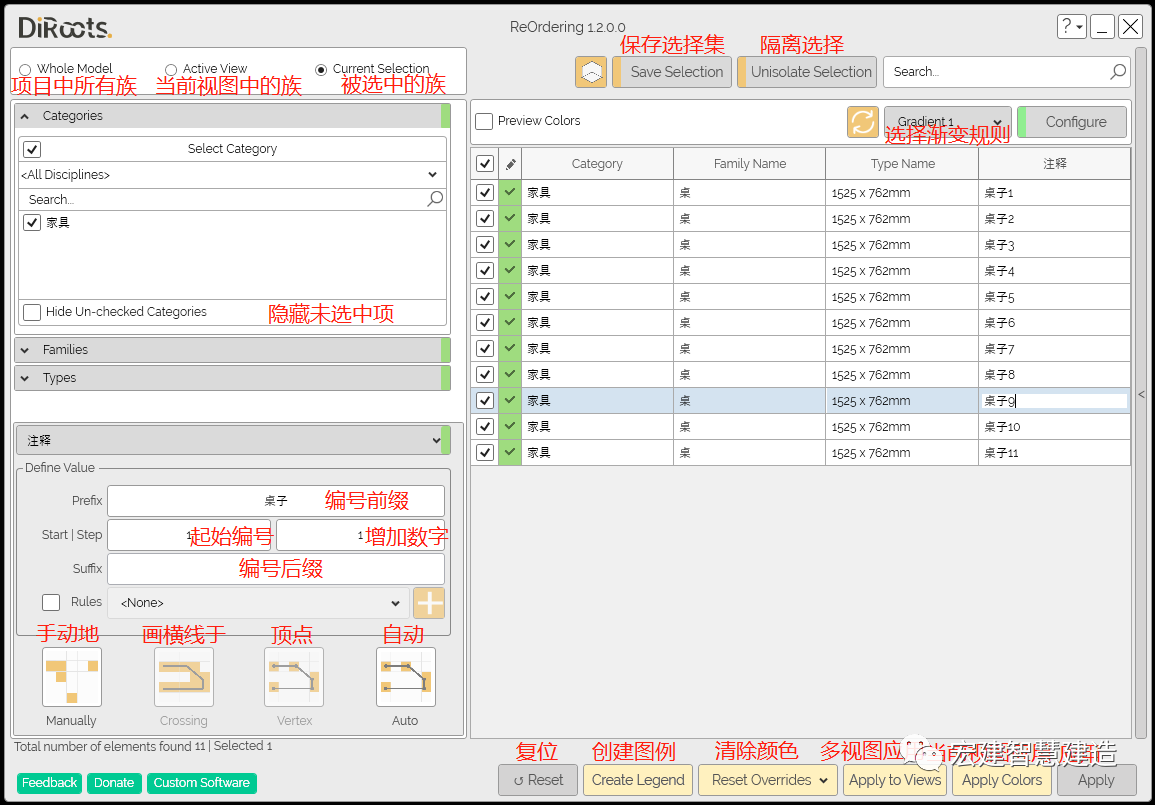1155x805 pixels.
Task: Sort by the Type Name column header
Action: pyautogui.click(x=902, y=164)
